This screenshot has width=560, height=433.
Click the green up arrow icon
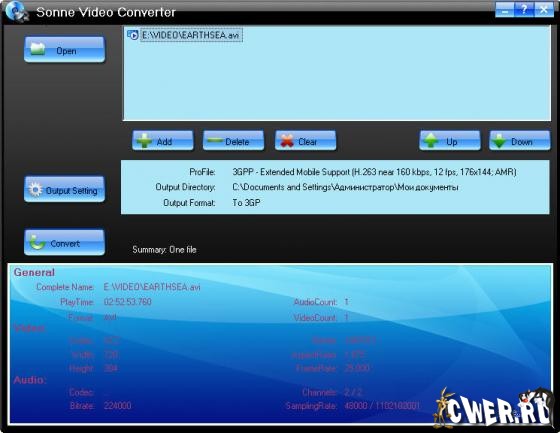[431, 141]
